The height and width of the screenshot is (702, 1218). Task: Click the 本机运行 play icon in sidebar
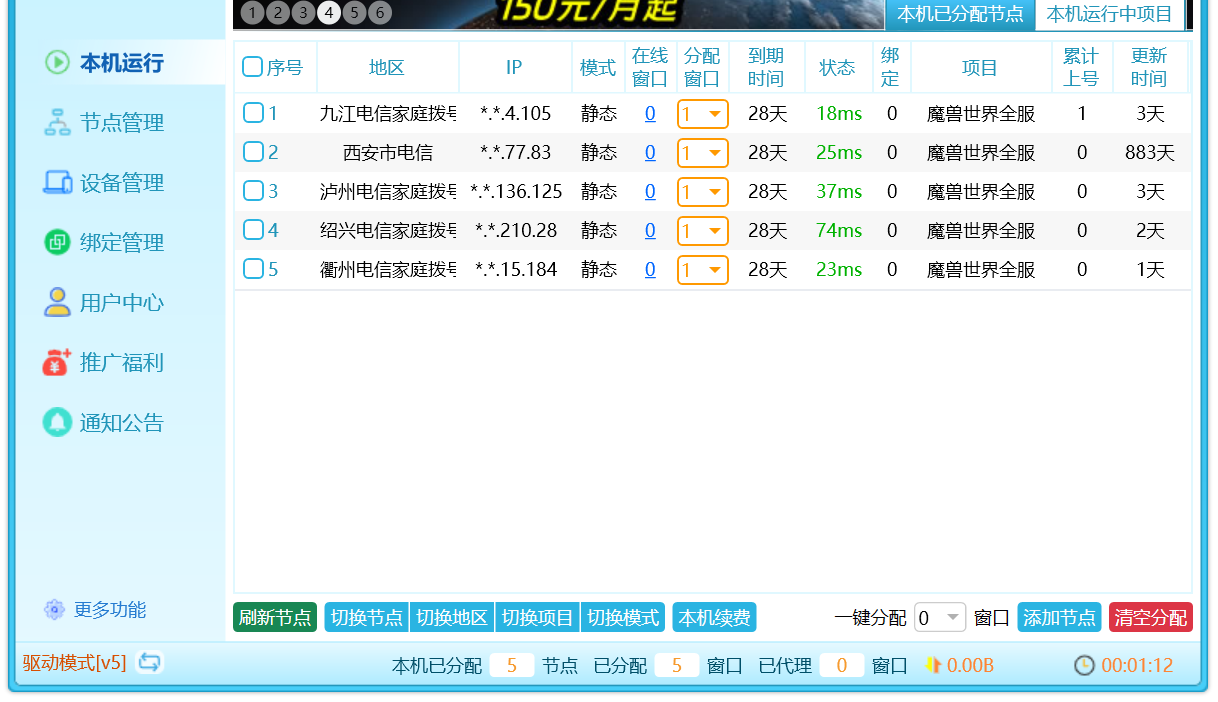click(x=57, y=63)
